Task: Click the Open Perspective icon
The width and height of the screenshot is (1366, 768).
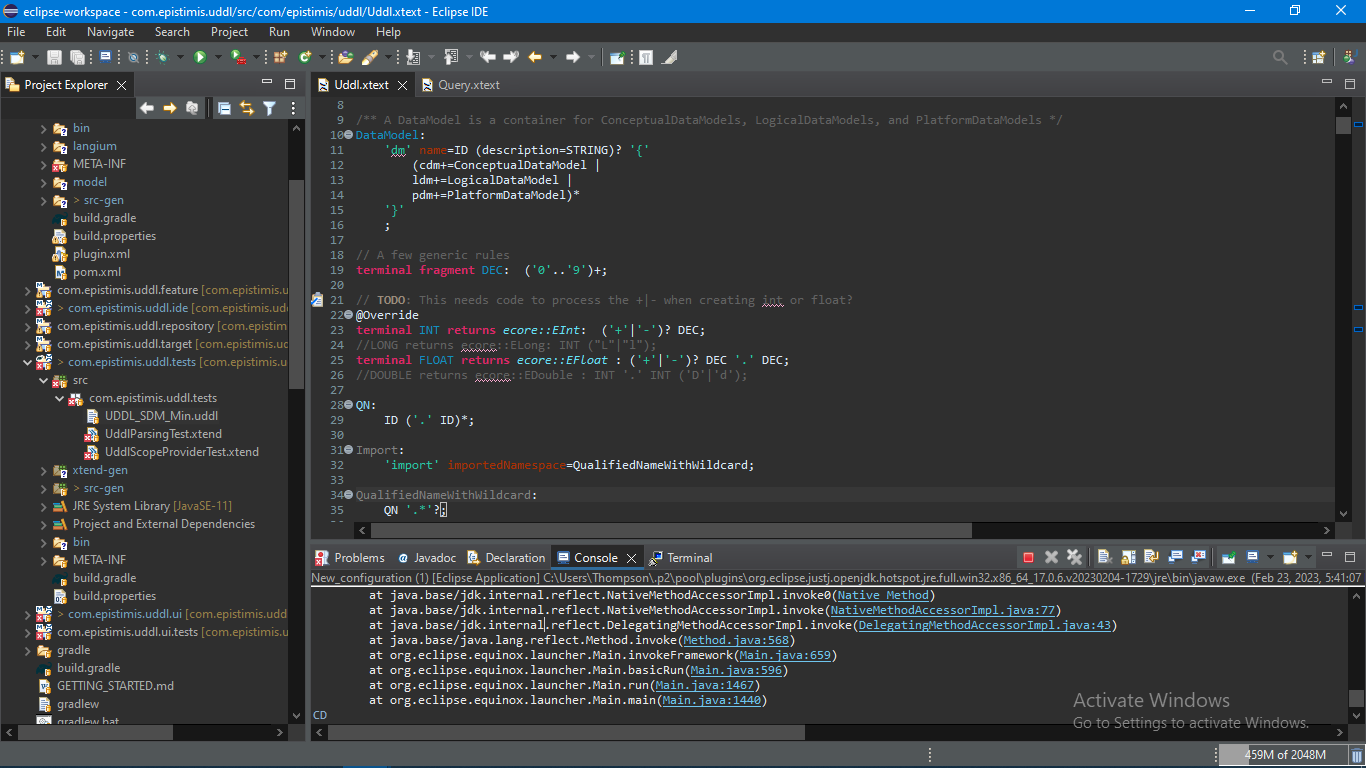Action: tap(1318, 57)
